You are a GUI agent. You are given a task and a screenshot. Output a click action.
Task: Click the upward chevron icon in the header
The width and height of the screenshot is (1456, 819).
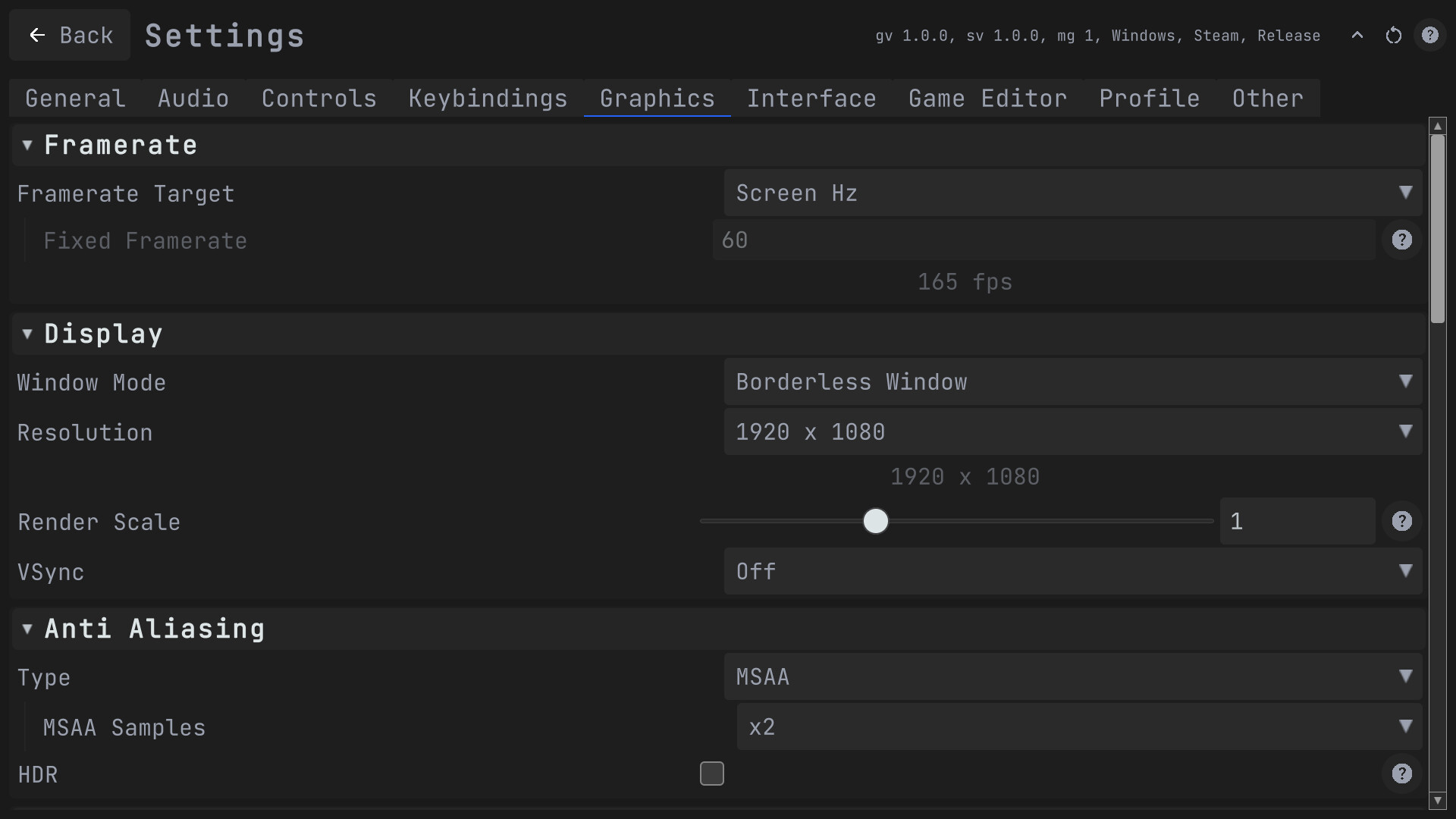[x=1357, y=36]
